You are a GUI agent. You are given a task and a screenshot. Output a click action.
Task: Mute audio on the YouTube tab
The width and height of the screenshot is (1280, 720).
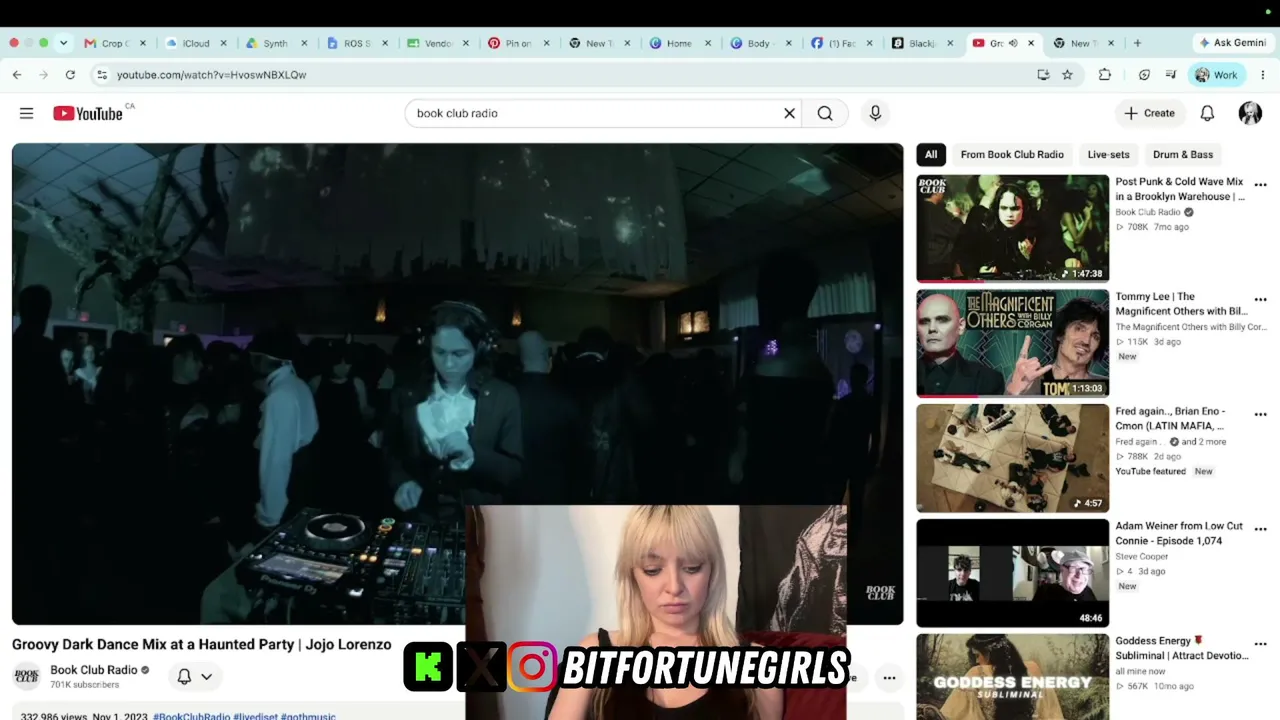tap(1013, 43)
